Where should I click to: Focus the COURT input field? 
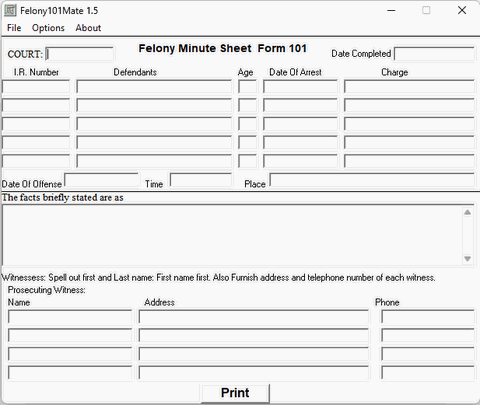pyautogui.click(x=80, y=54)
